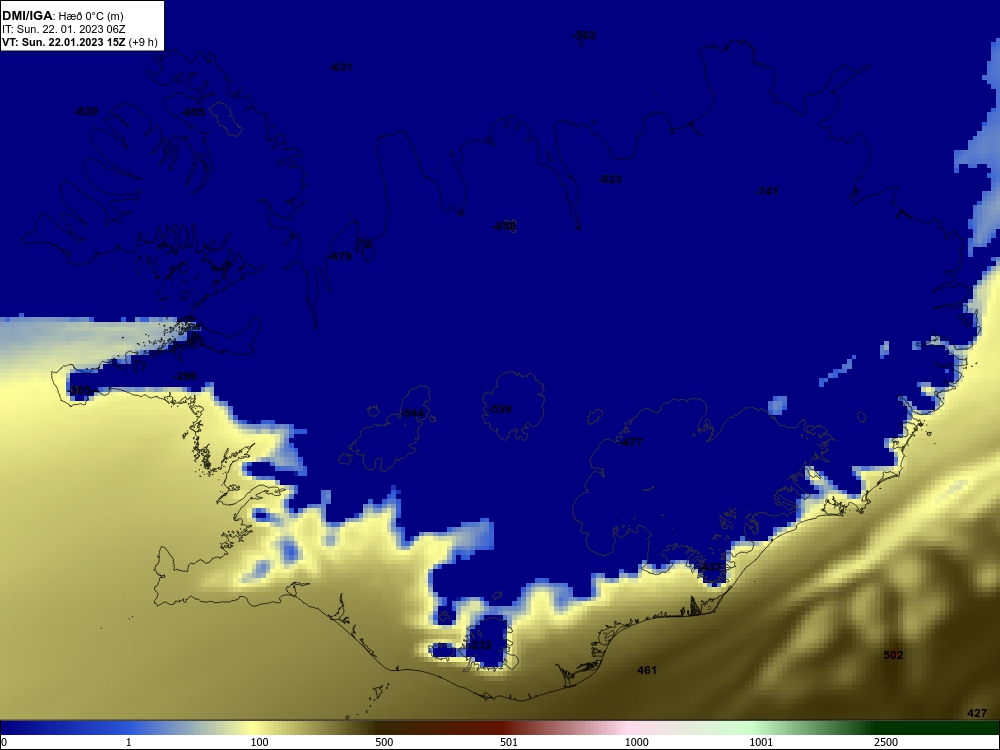The height and width of the screenshot is (750, 1000).
Task: Select the -631 map value
Action: [341, 67]
